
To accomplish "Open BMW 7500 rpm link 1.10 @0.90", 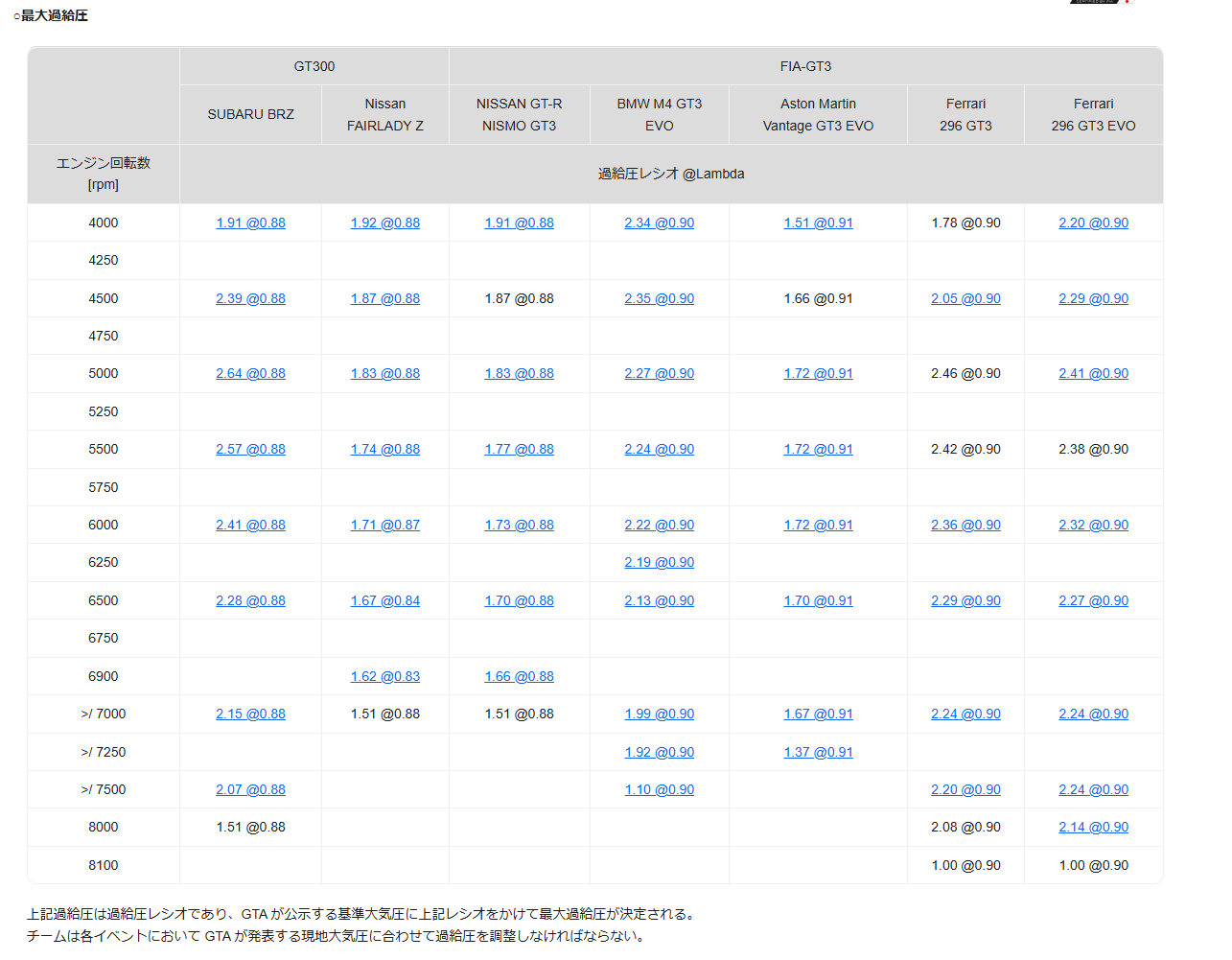I will point(659,789).
